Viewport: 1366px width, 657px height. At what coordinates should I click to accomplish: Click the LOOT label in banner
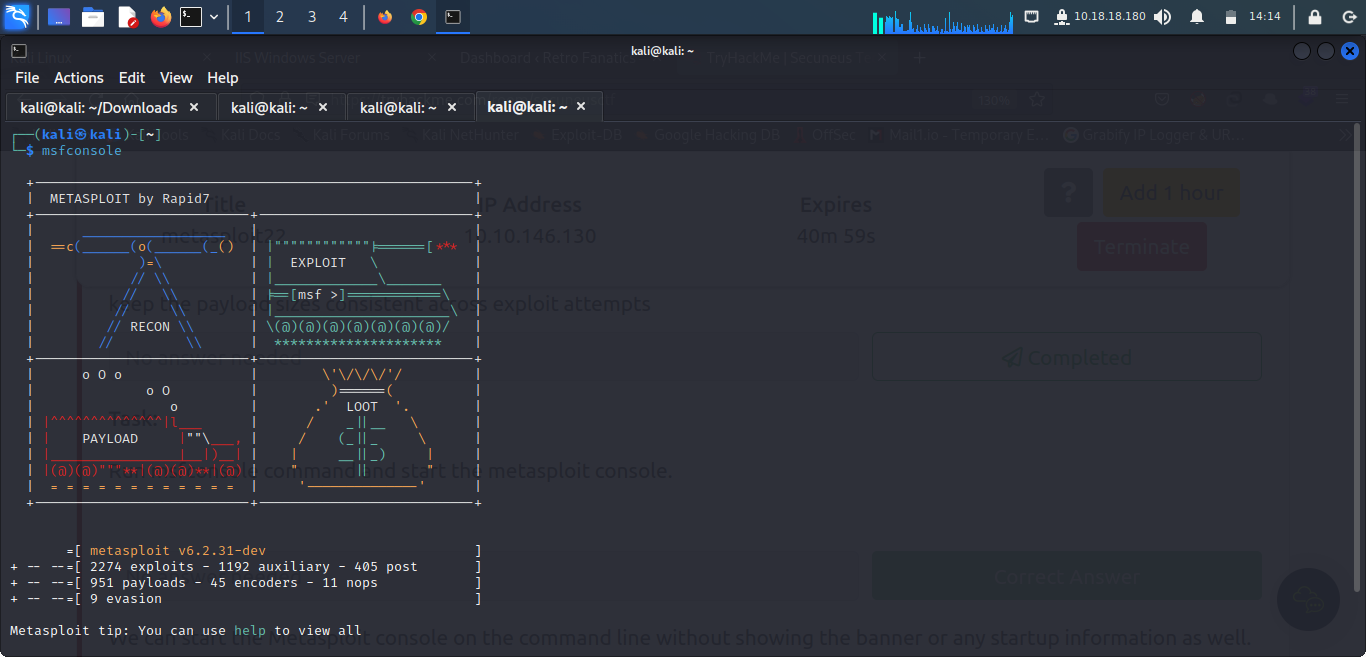(x=362, y=407)
